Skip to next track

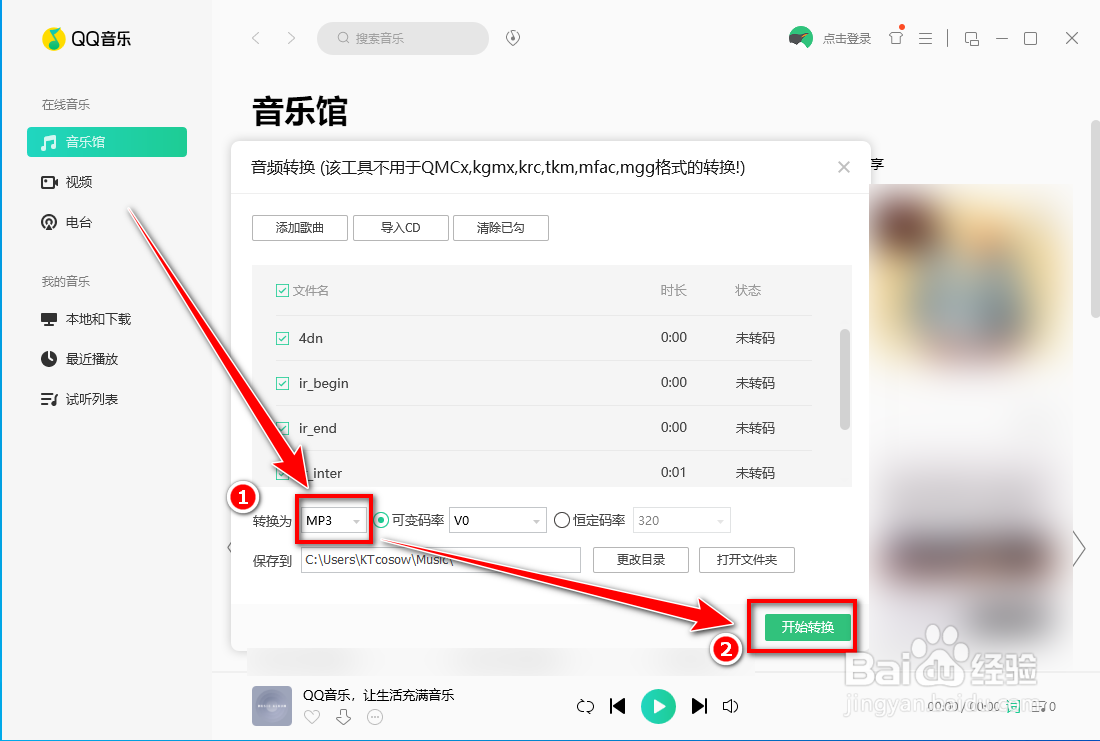(x=699, y=706)
